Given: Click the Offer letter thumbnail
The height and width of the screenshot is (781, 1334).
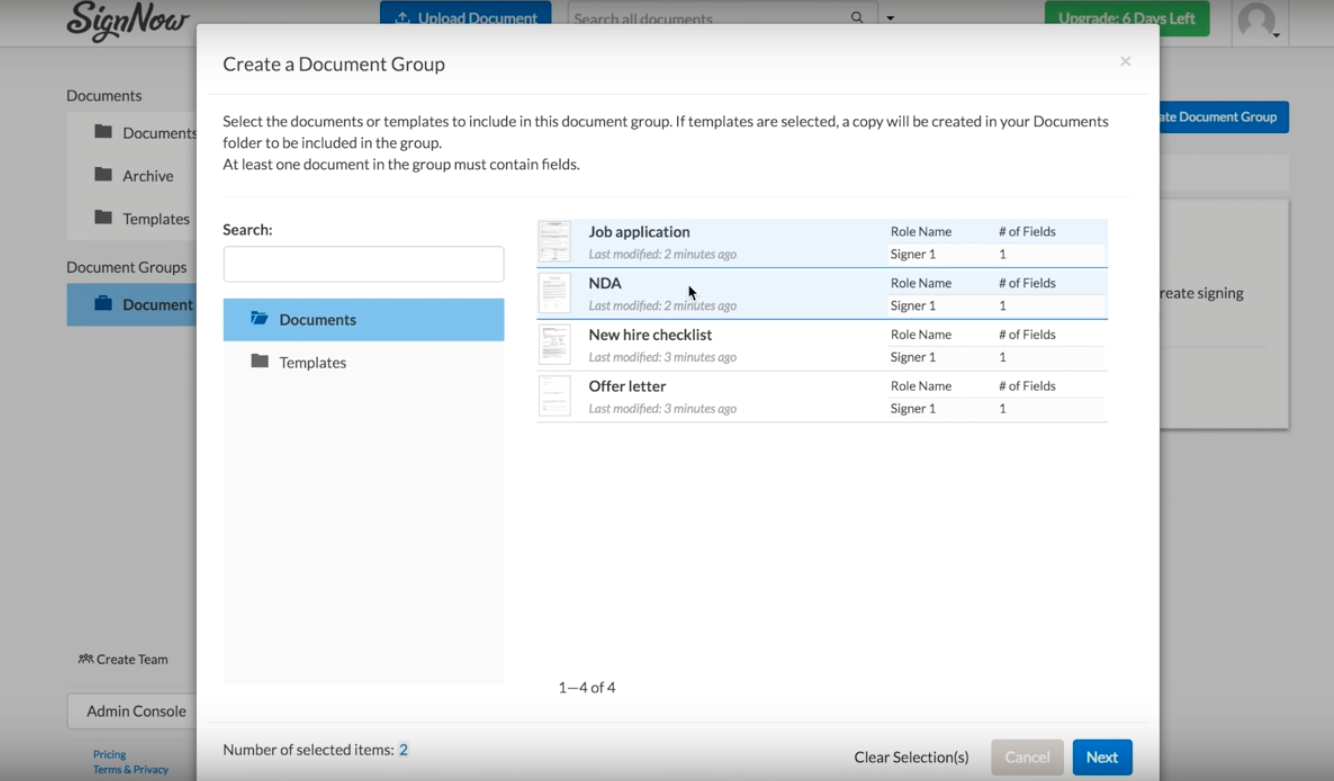Looking at the screenshot, I should coord(554,397).
